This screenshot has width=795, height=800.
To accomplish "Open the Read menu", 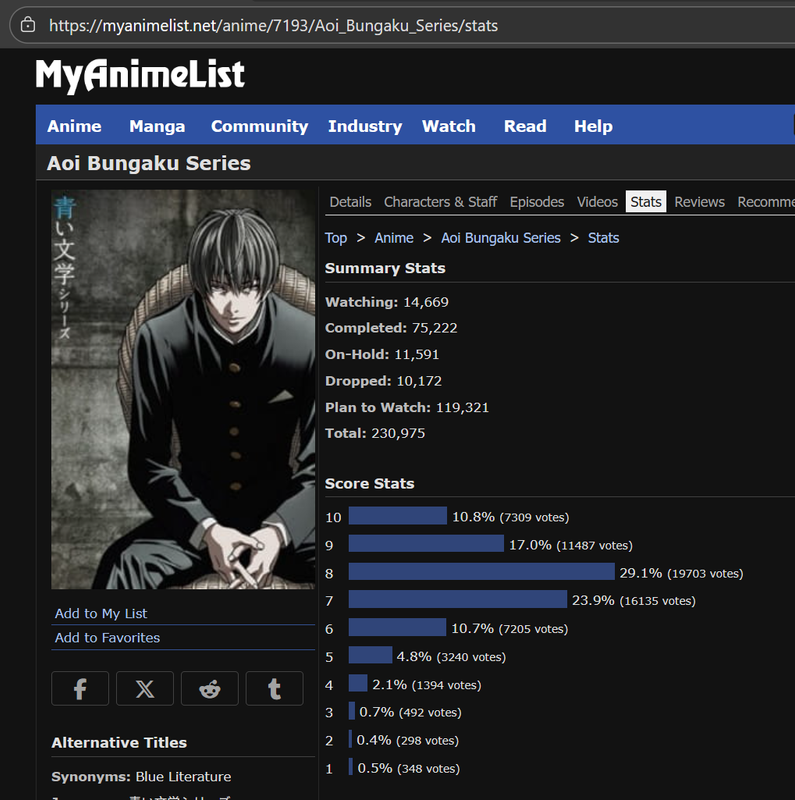I will [x=525, y=126].
